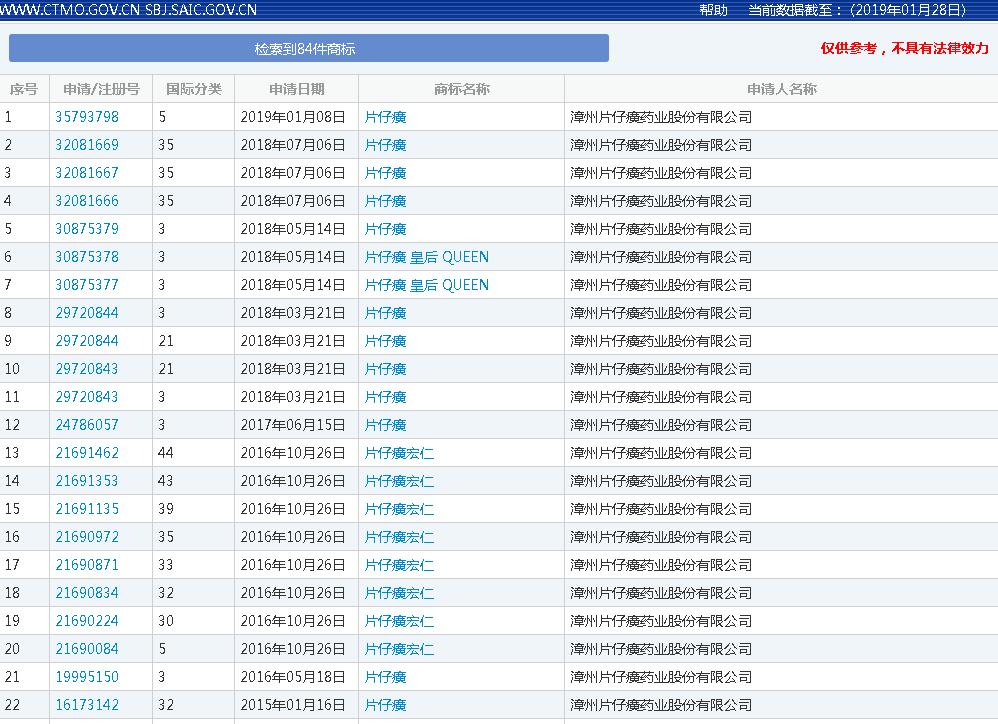
Task: Open 片仔癀 trademark name for 16173142
Action: (x=386, y=705)
